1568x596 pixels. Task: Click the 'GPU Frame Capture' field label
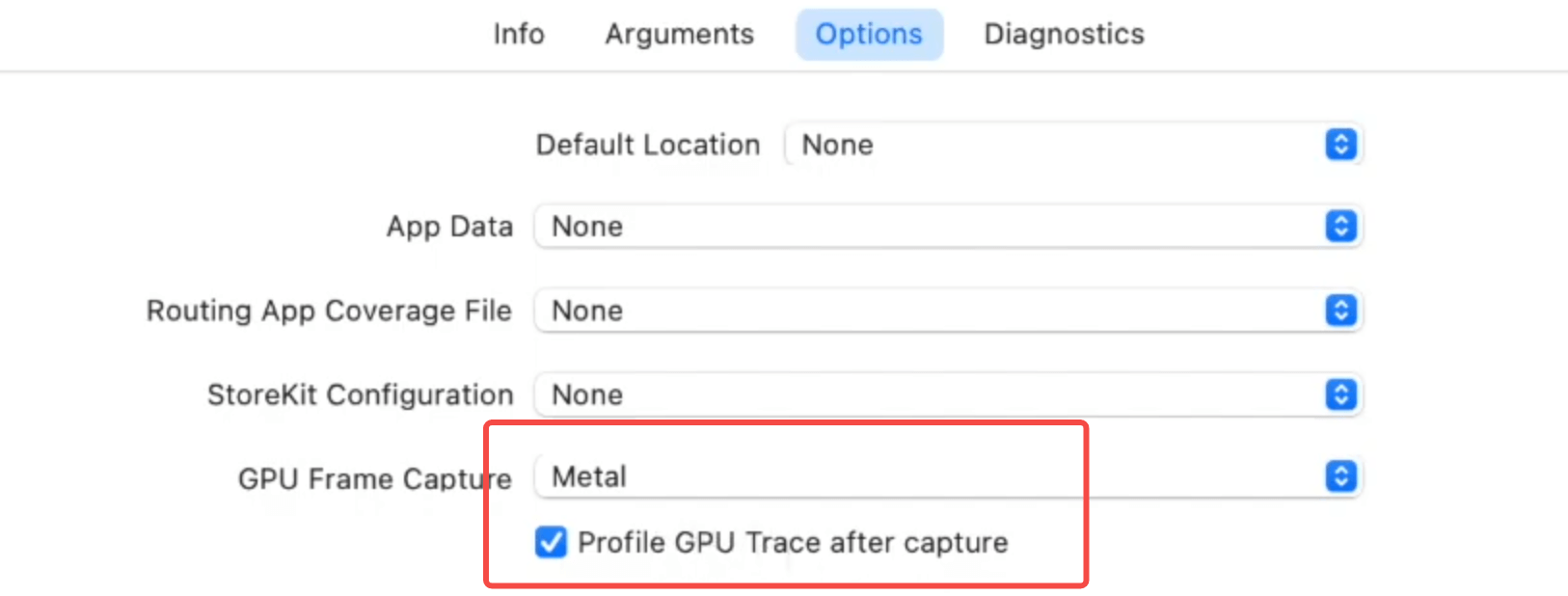click(374, 478)
